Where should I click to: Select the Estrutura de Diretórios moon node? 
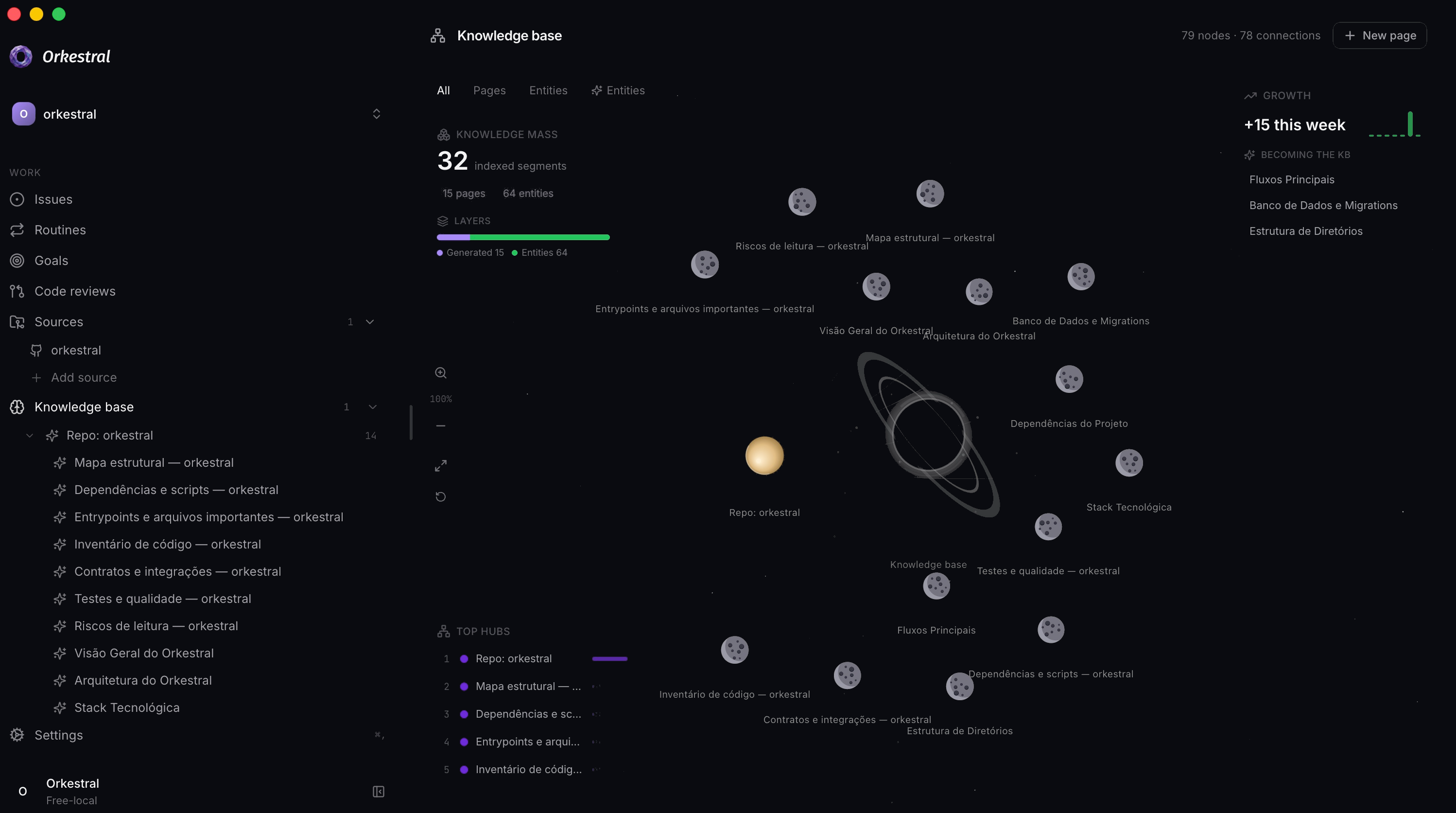pyautogui.click(x=959, y=687)
